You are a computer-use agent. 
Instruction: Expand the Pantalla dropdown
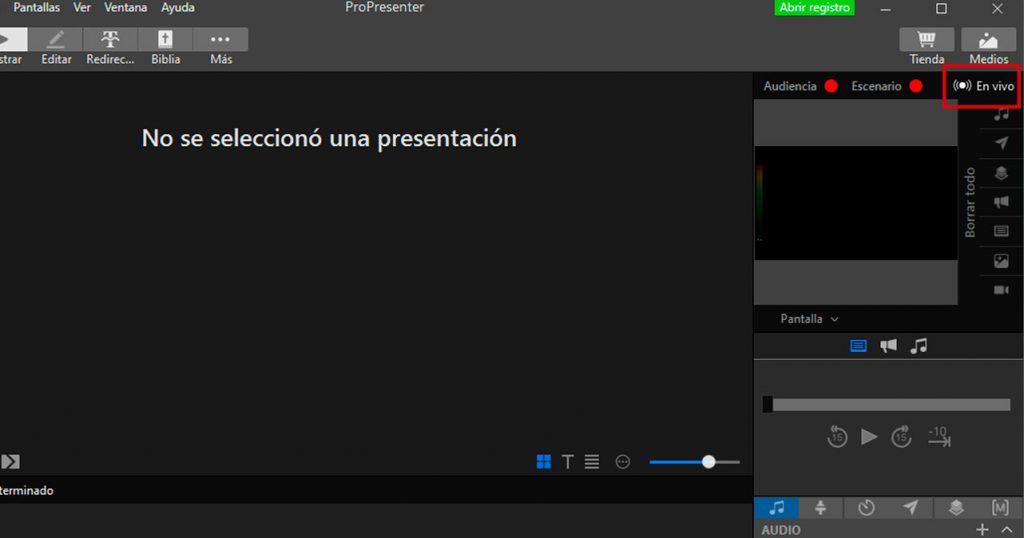pos(809,319)
